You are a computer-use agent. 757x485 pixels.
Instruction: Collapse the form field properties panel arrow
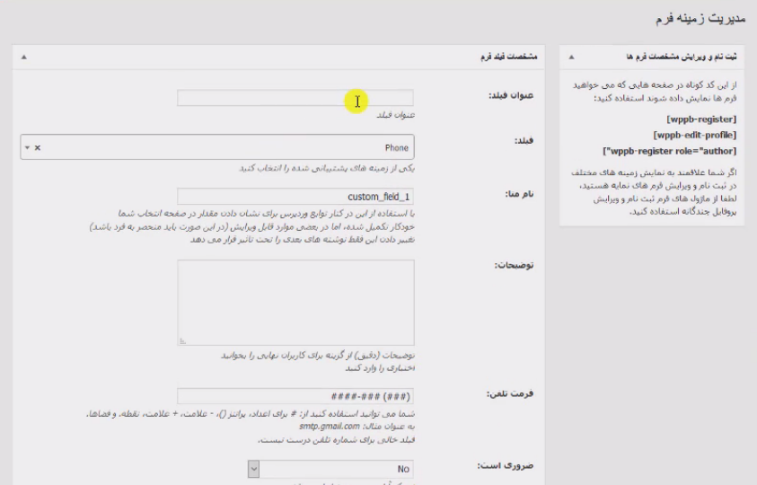(24, 57)
